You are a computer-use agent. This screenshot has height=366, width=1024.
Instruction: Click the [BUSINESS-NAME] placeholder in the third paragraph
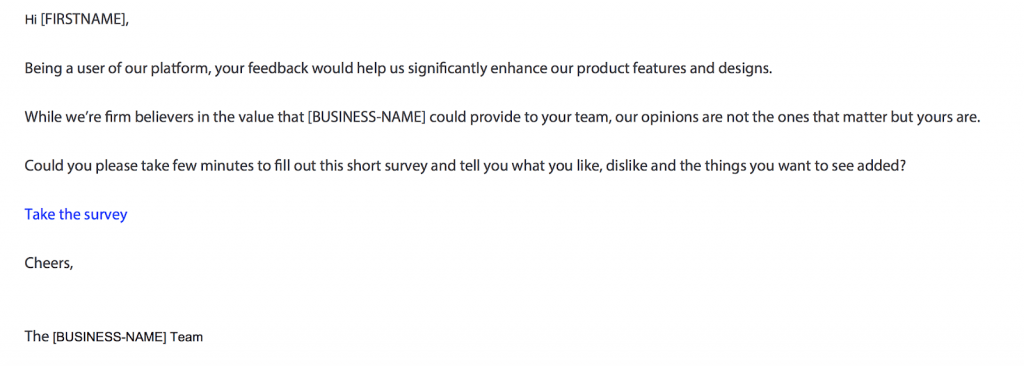coord(367,118)
